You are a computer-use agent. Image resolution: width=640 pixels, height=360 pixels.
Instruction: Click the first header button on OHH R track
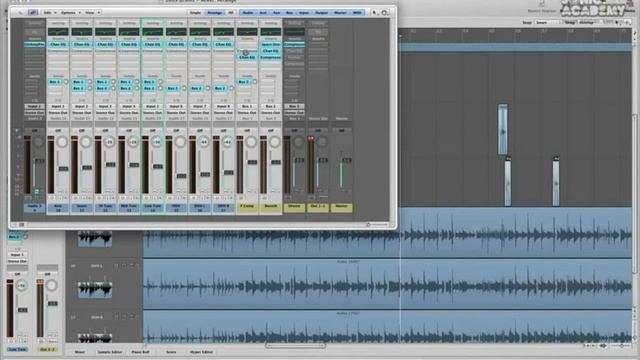[117, 317]
